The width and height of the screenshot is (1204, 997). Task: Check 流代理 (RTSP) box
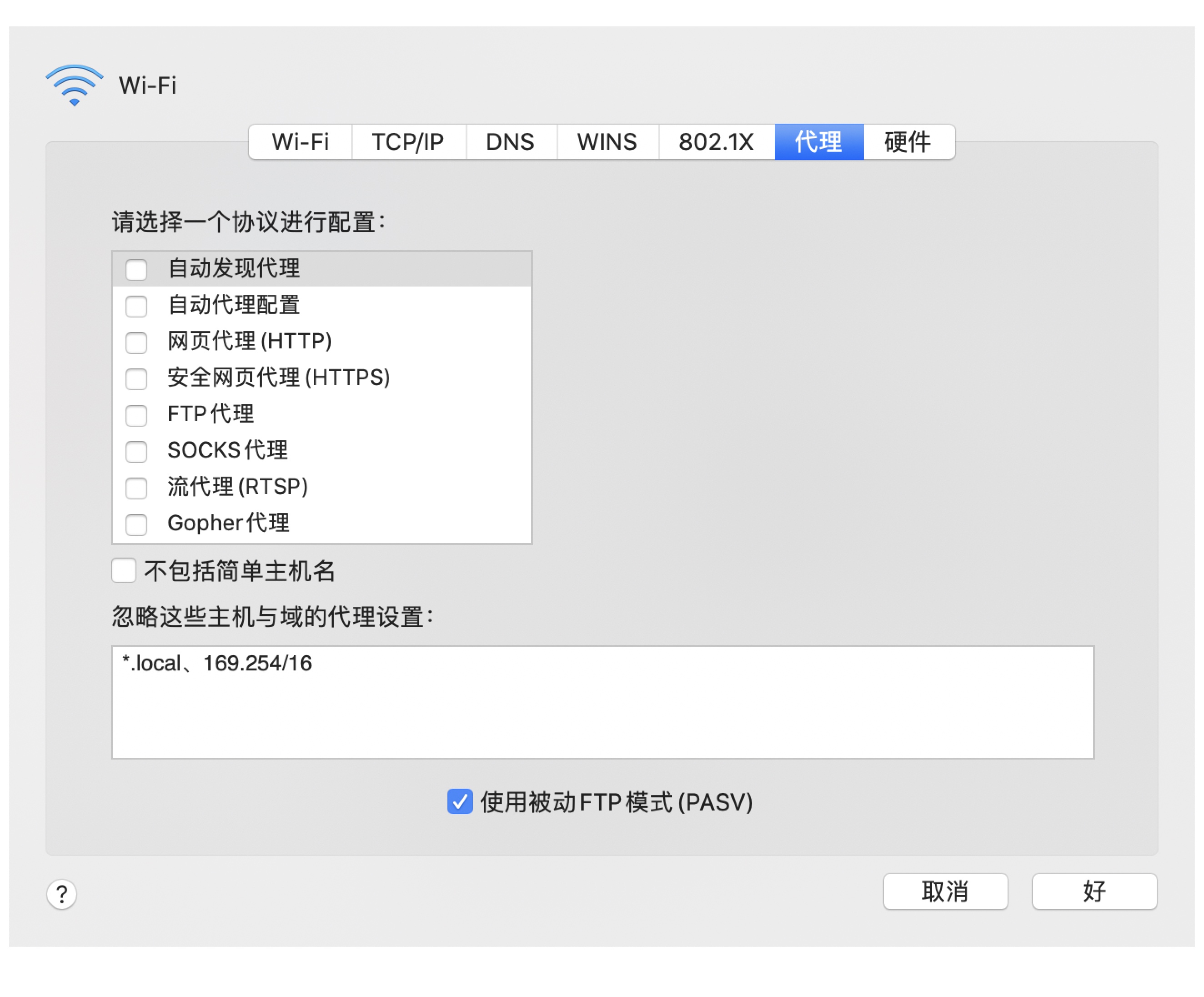(136, 488)
